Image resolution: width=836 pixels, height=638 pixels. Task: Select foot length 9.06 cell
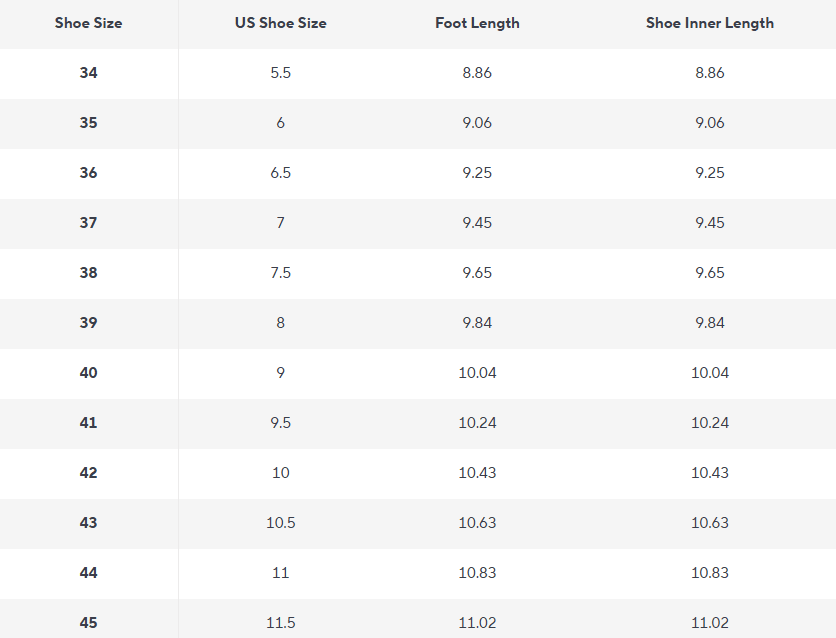(x=477, y=123)
